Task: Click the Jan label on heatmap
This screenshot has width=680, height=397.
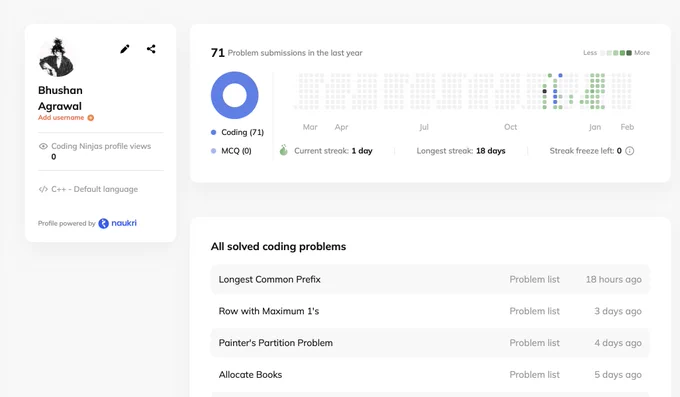Action: 595,127
